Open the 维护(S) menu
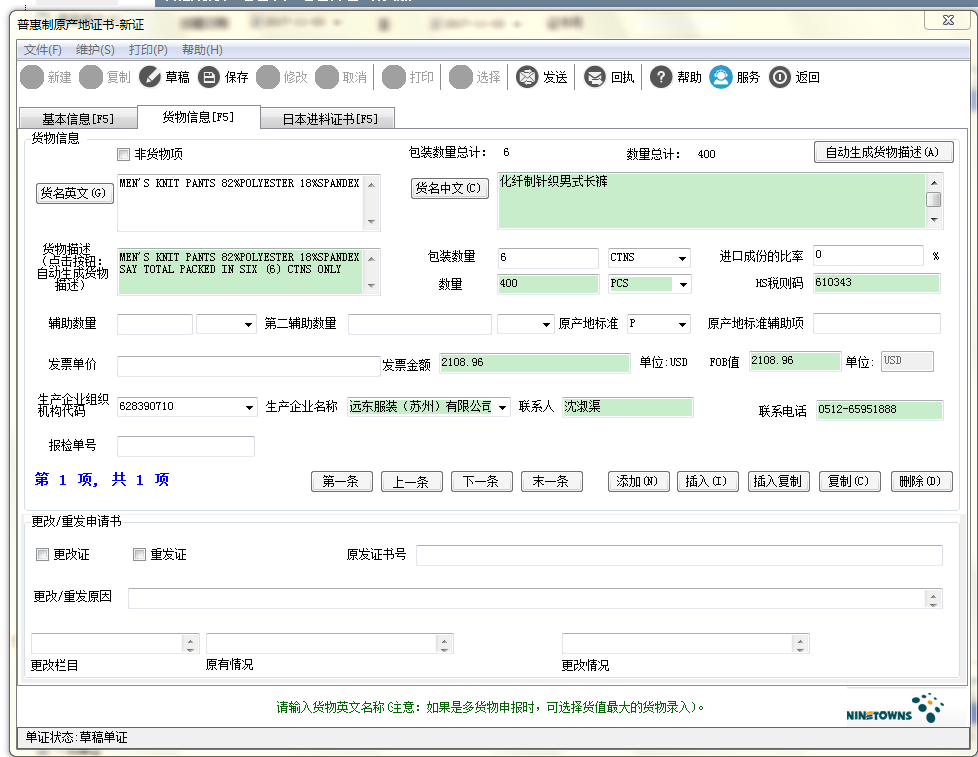 coord(95,50)
